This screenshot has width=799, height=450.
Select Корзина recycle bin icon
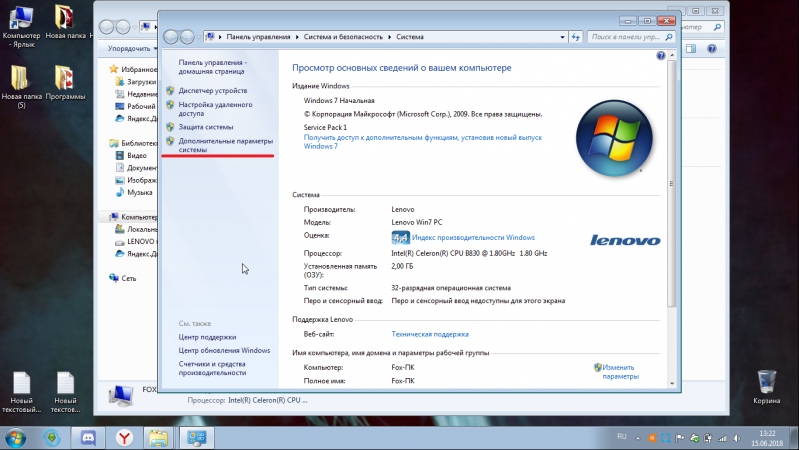click(x=766, y=387)
